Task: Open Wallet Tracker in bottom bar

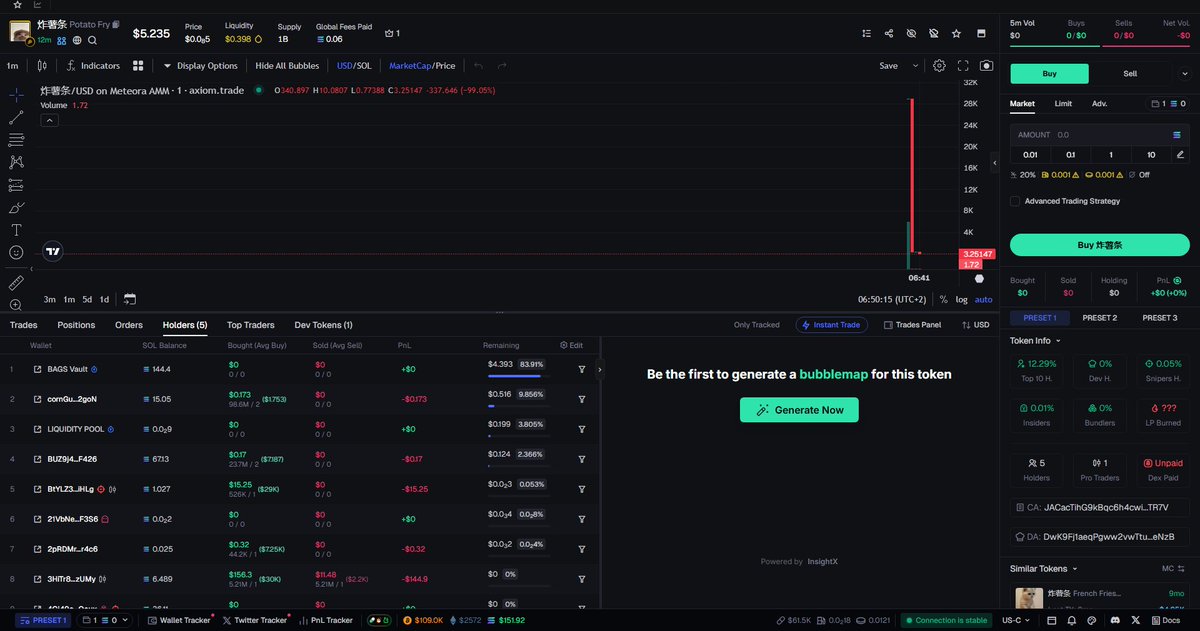Action: point(179,620)
